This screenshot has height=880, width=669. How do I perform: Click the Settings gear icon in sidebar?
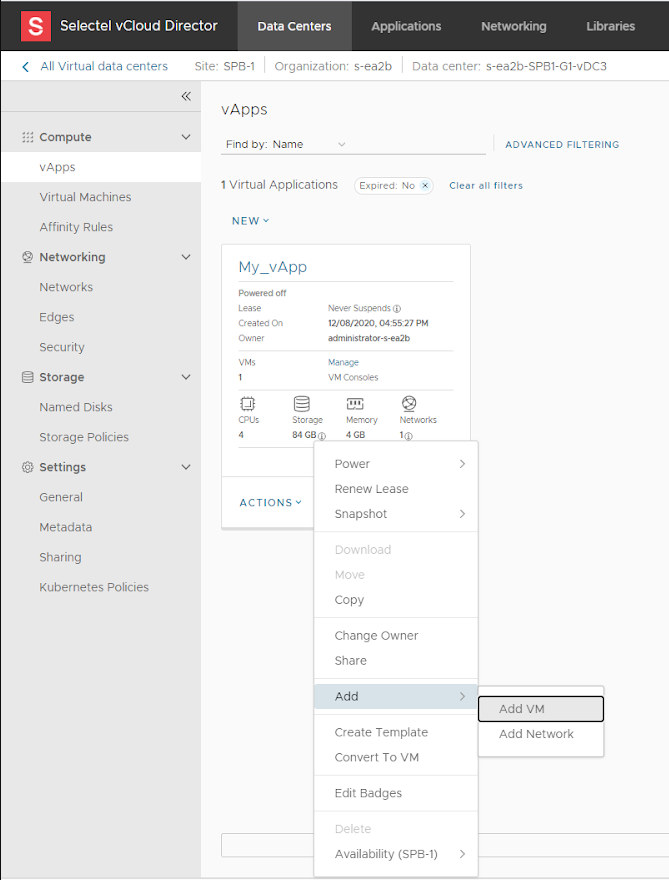click(x=28, y=467)
